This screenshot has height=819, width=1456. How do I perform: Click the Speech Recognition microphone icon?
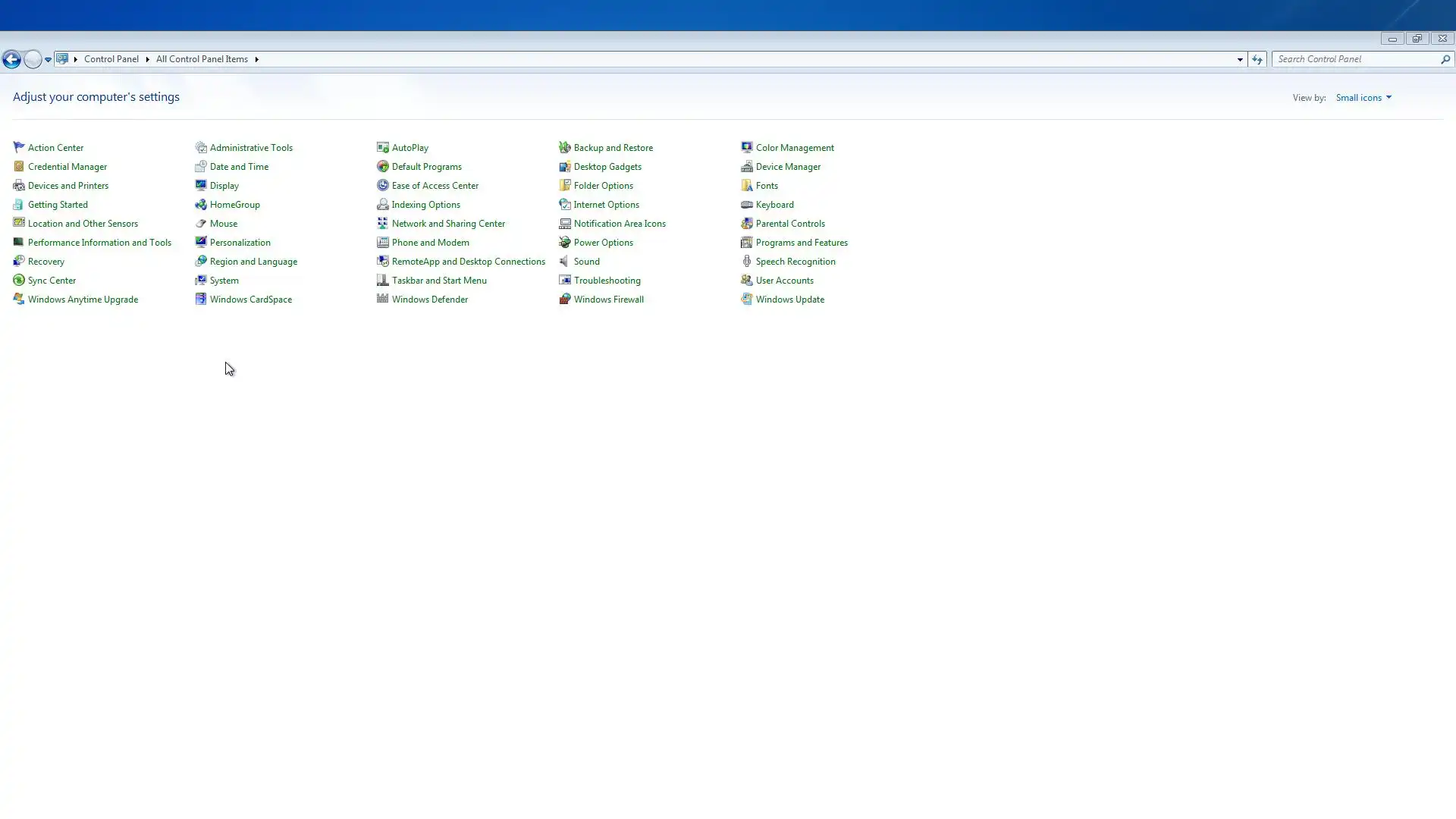(x=746, y=261)
